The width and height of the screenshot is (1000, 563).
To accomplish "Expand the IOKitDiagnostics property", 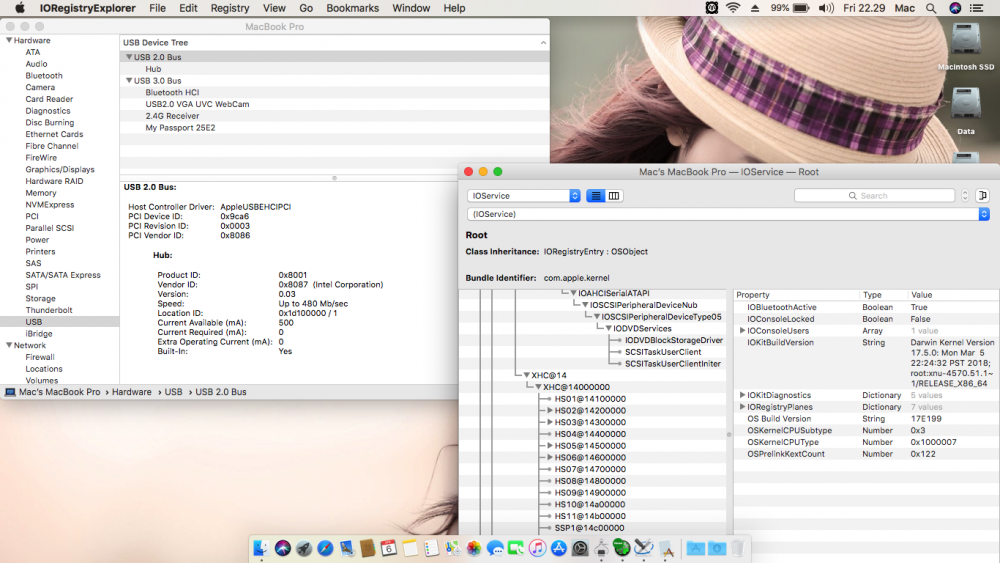I will [x=742, y=395].
